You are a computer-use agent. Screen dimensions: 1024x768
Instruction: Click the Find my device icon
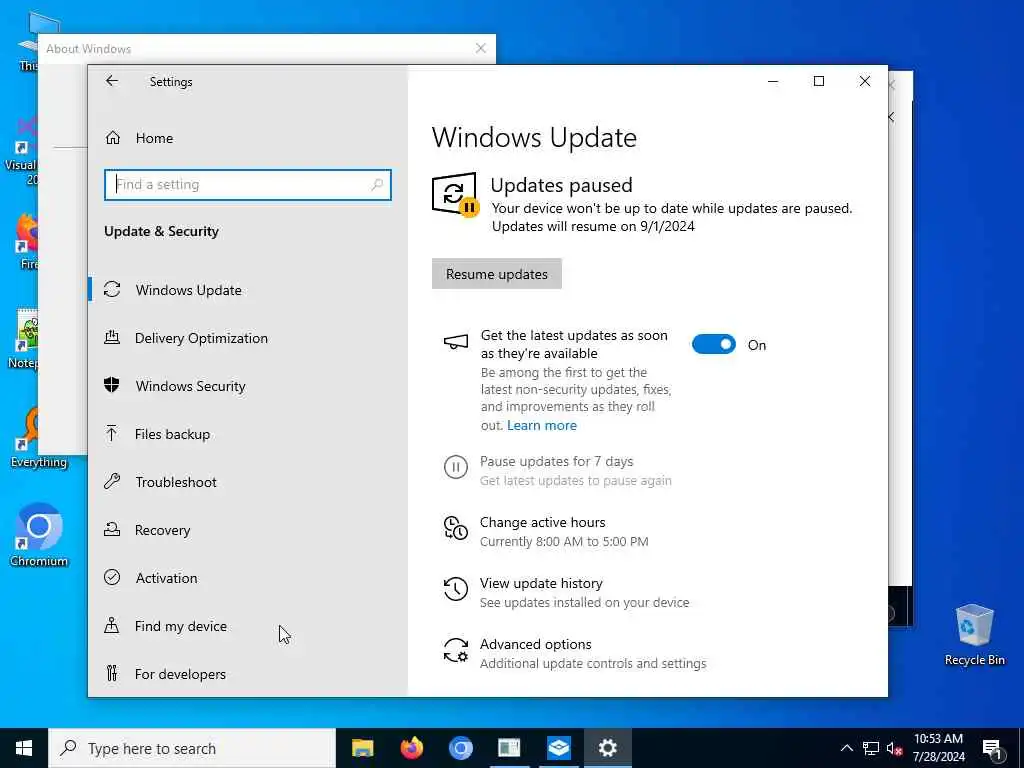click(112, 626)
